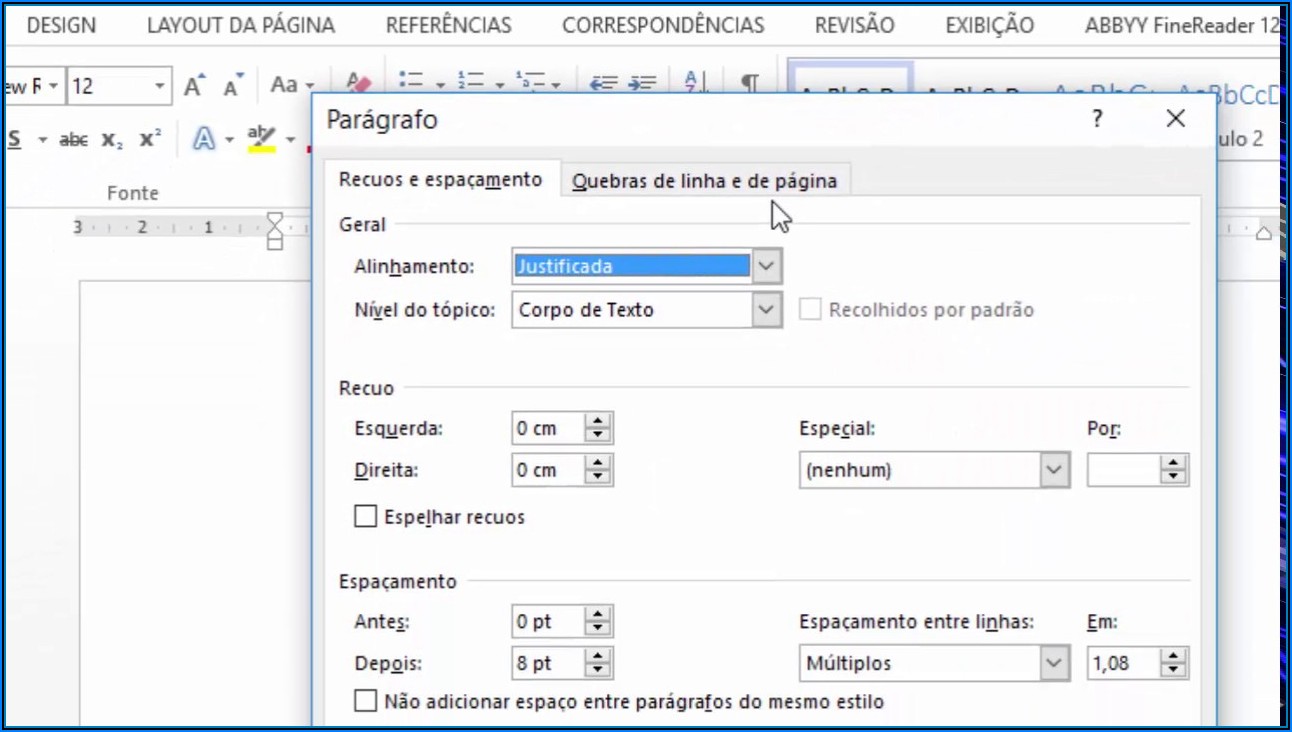This screenshot has height=732, width=1292.
Task: Increase the Por value with the up arrow
Action: click(1174, 463)
